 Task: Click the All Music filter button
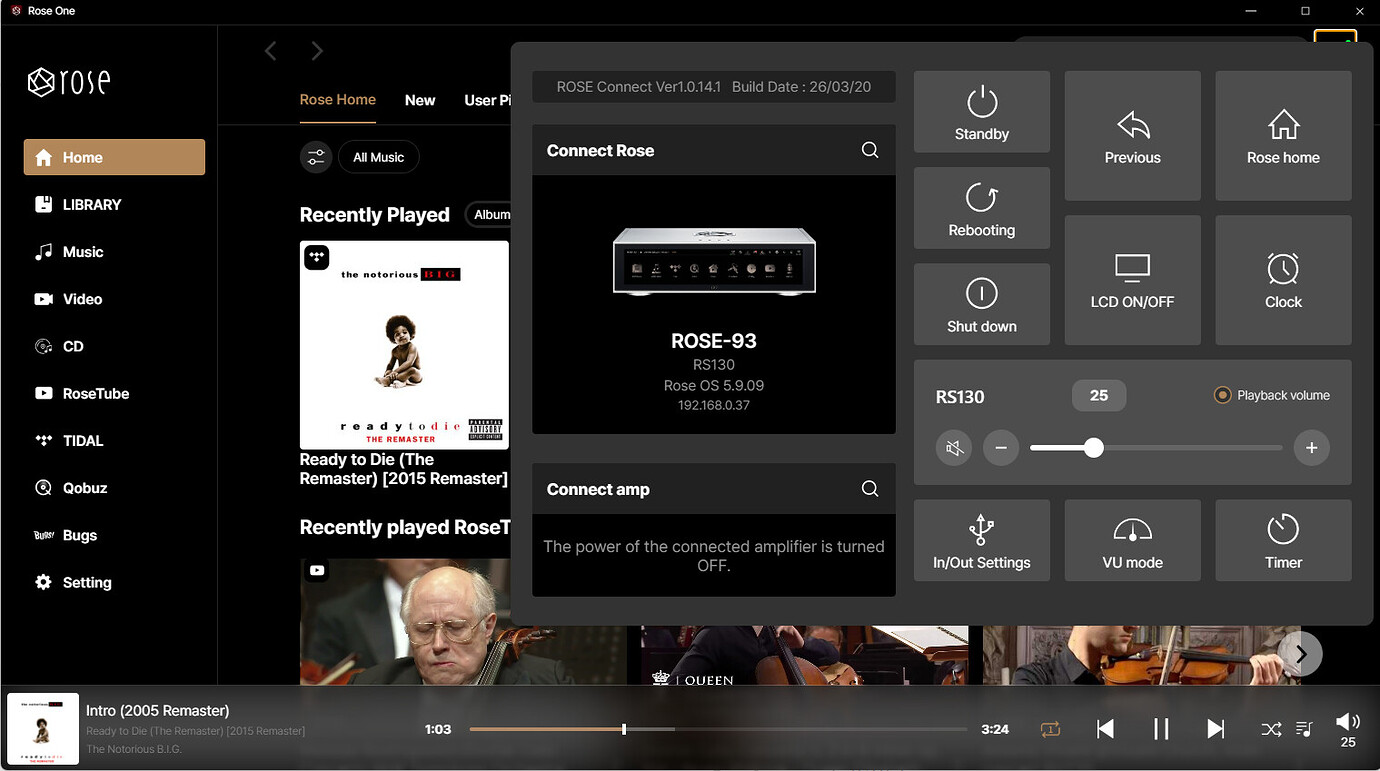pos(379,157)
